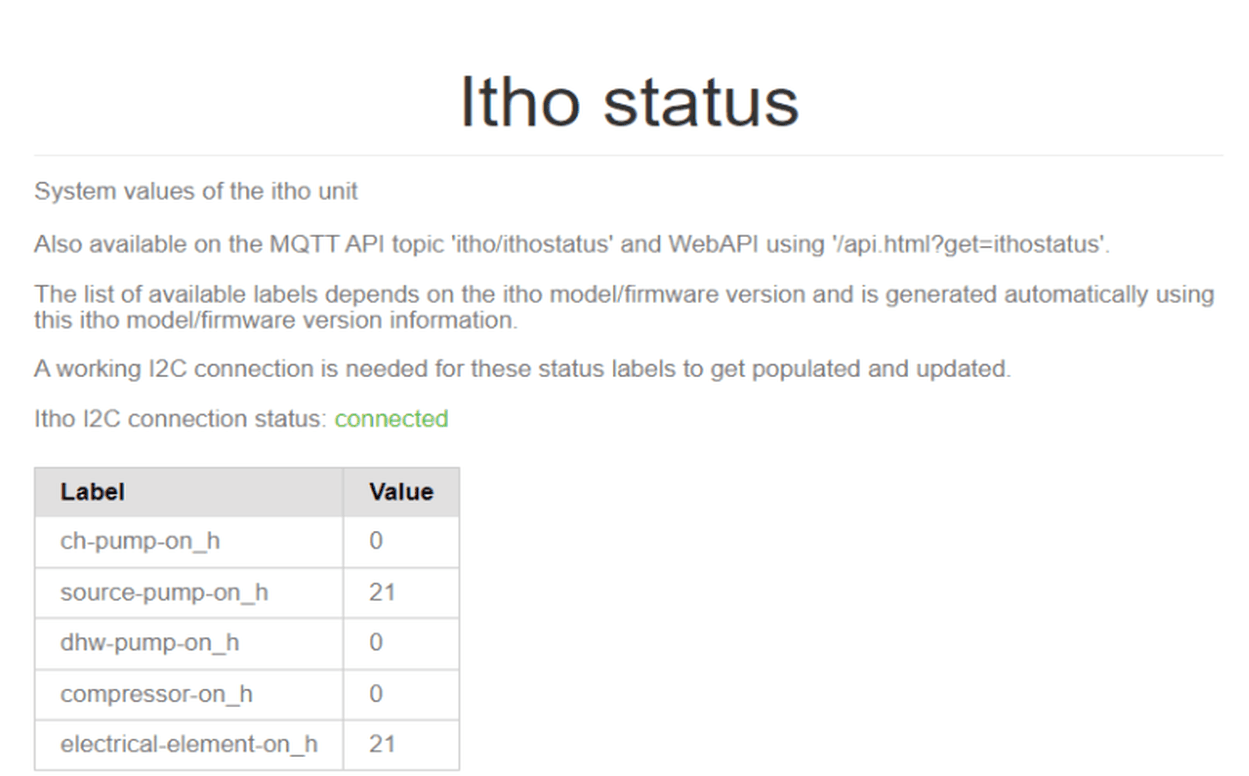Click the compressor-on_h value 0

(376, 693)
